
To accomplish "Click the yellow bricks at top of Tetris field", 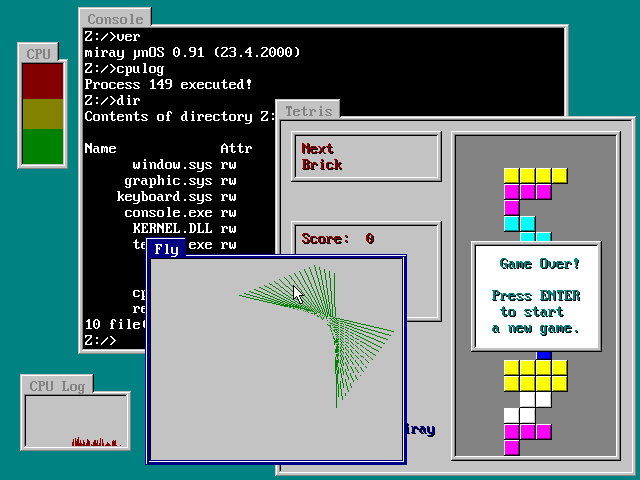I will [x=535, y=176].
